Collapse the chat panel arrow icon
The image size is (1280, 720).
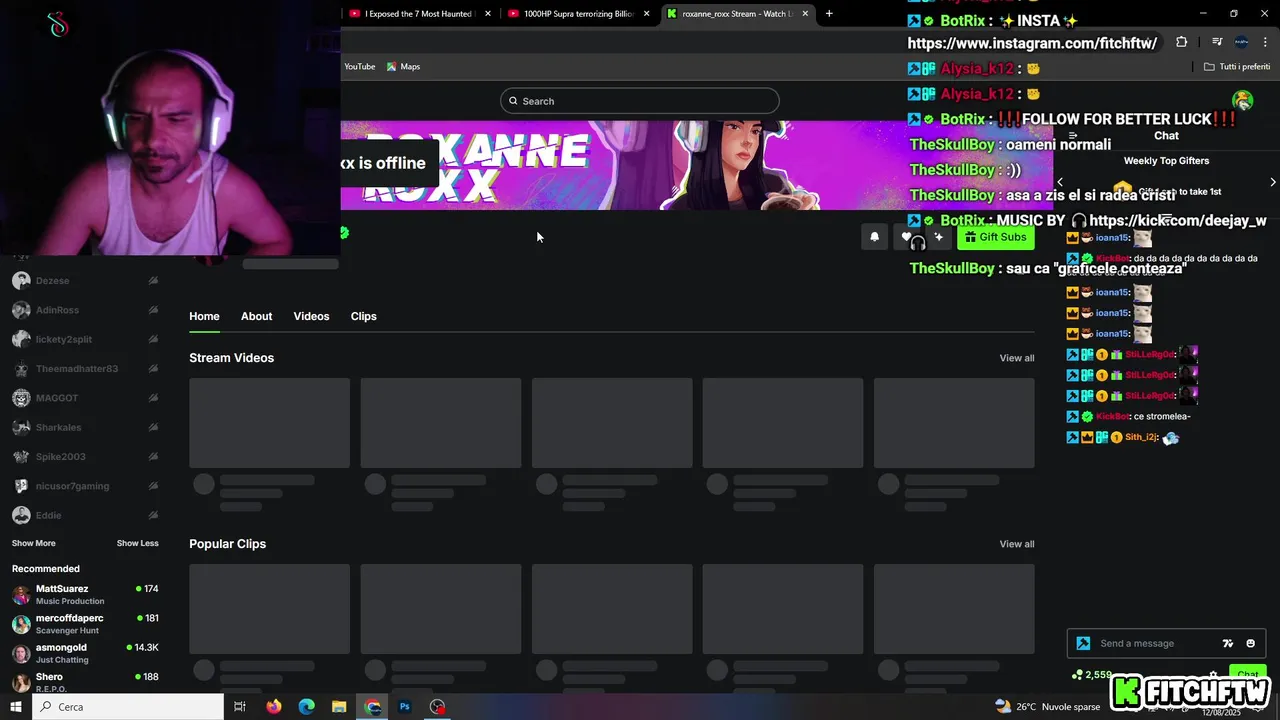point(1073,136)
